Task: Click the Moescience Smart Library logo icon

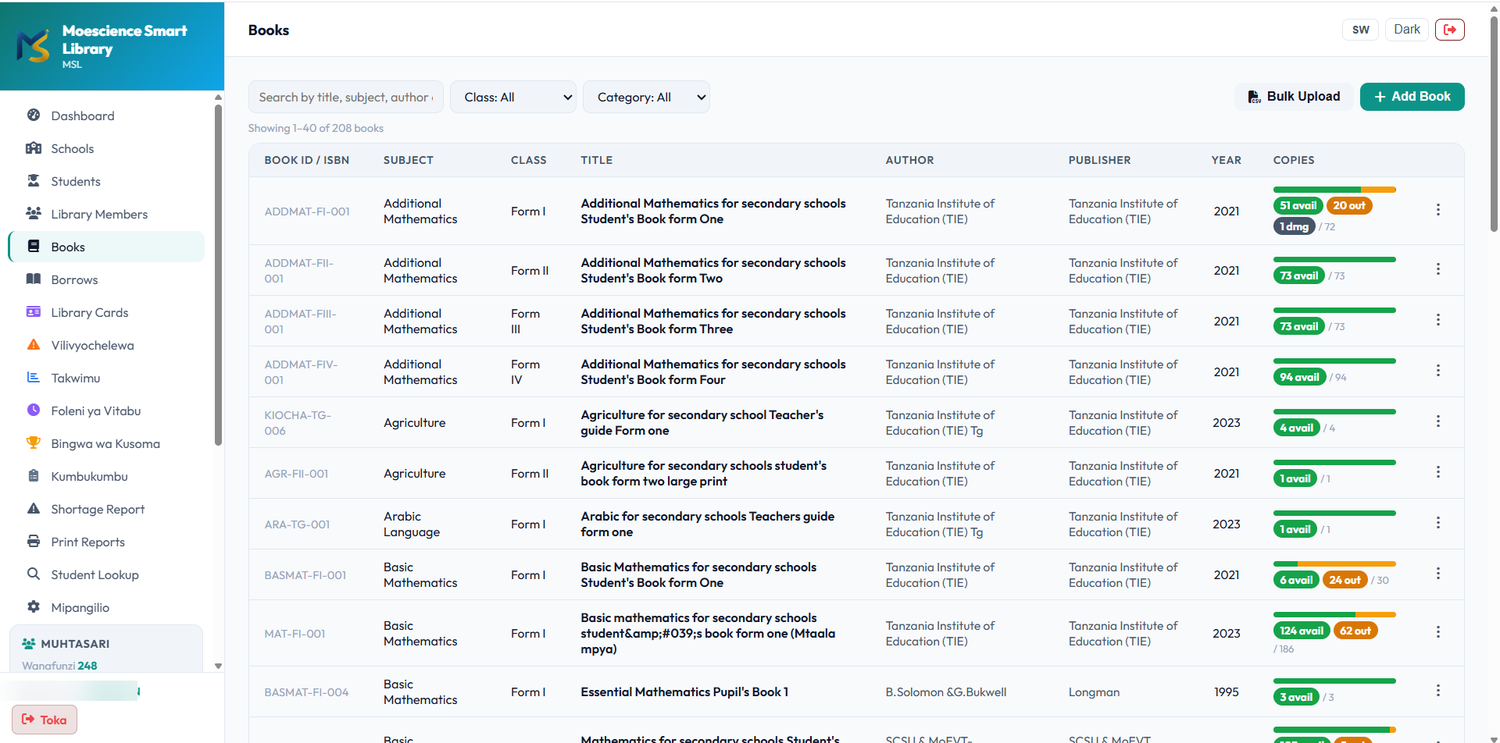Action: 33,46
